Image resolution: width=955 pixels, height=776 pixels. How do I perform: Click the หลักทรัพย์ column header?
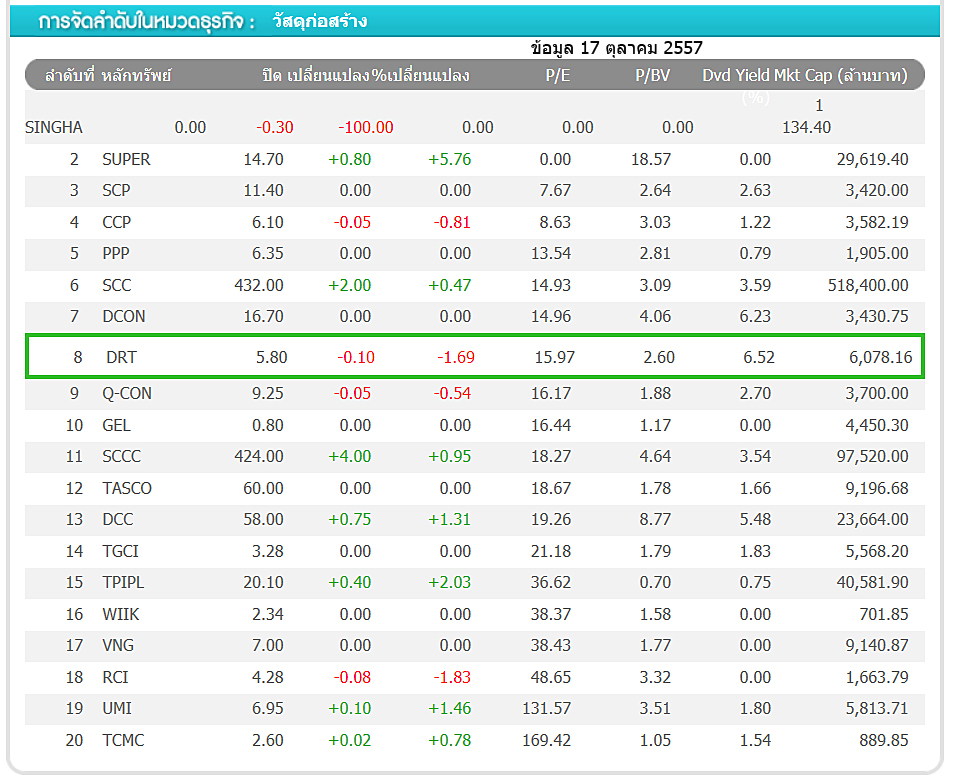click(x=137, y=76)
